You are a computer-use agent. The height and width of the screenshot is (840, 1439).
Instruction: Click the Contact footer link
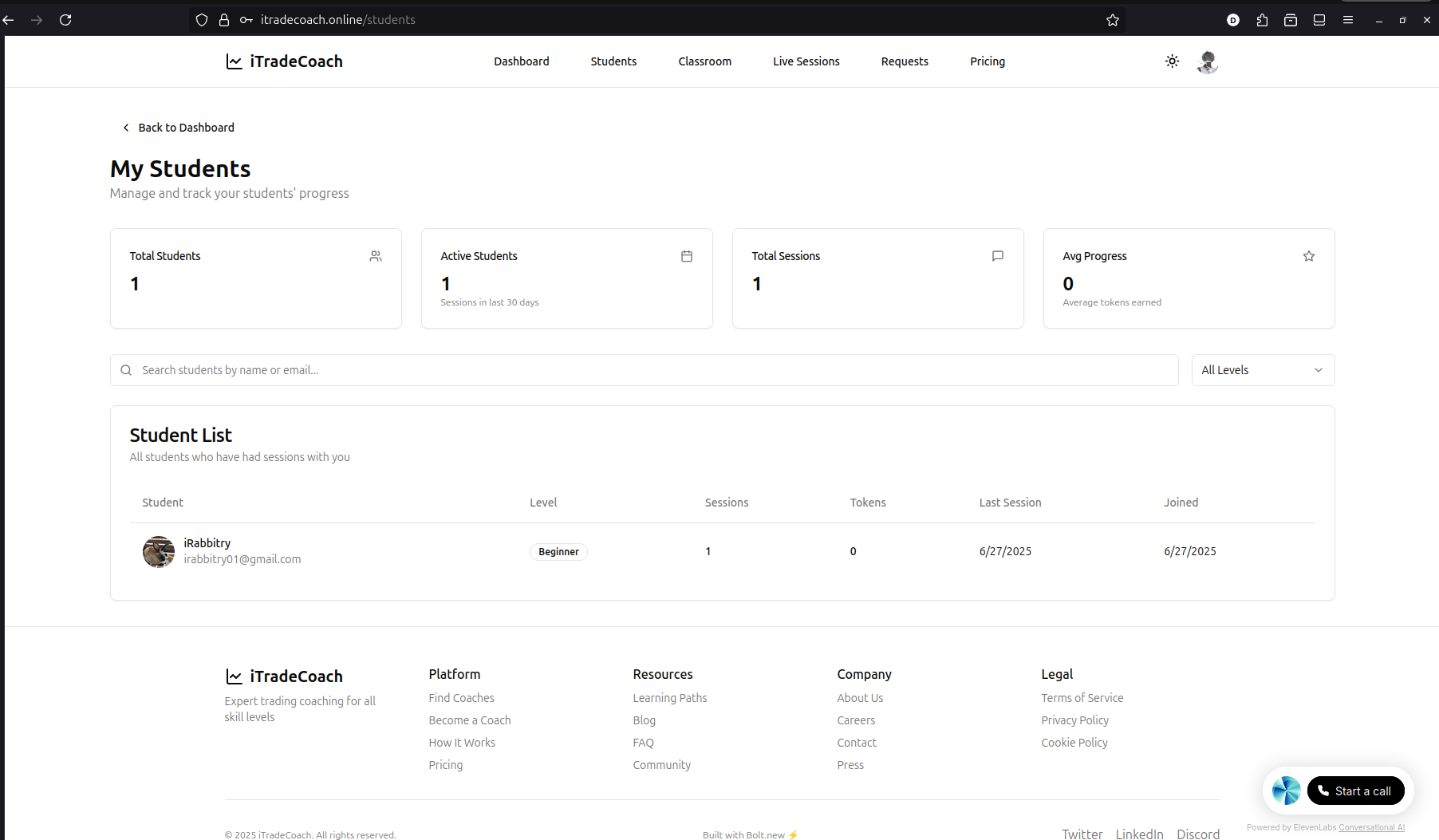pos(857,743)
